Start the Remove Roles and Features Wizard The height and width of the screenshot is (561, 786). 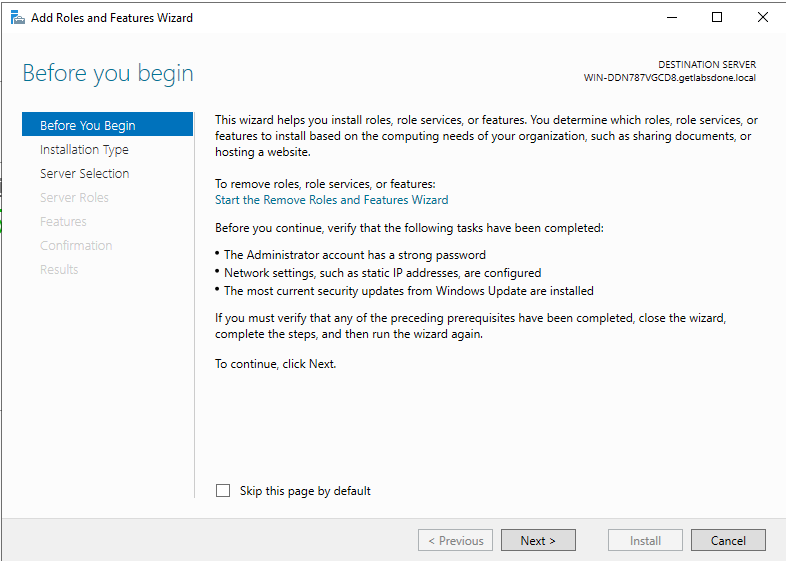(x=331, y=200)
